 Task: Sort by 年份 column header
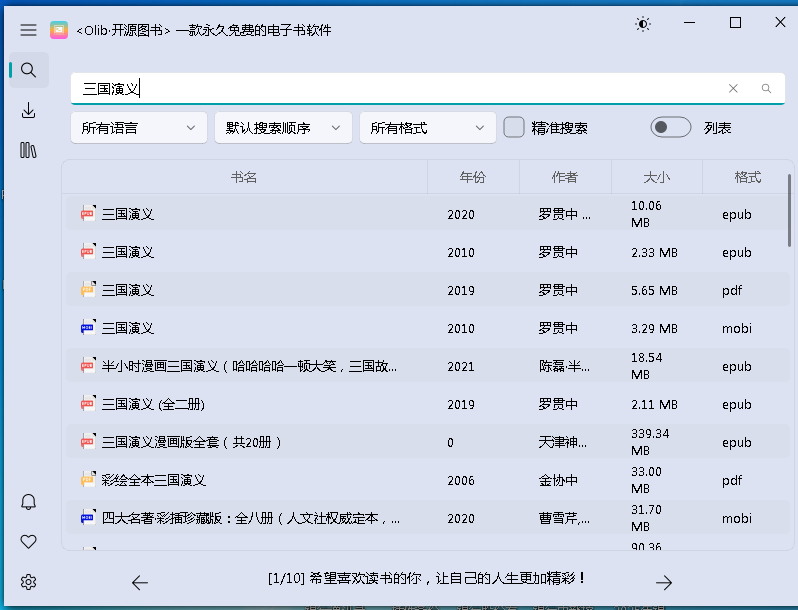pos(473,177)
